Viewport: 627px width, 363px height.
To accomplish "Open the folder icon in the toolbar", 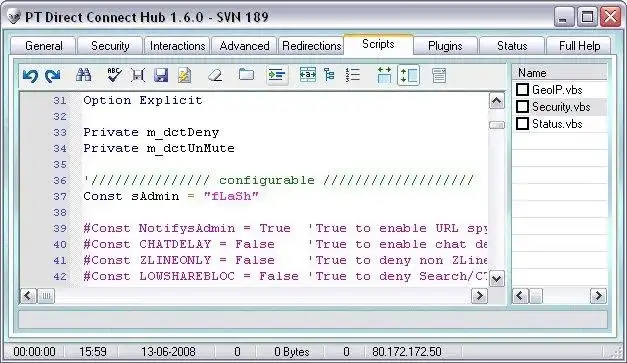I will 246,74.
